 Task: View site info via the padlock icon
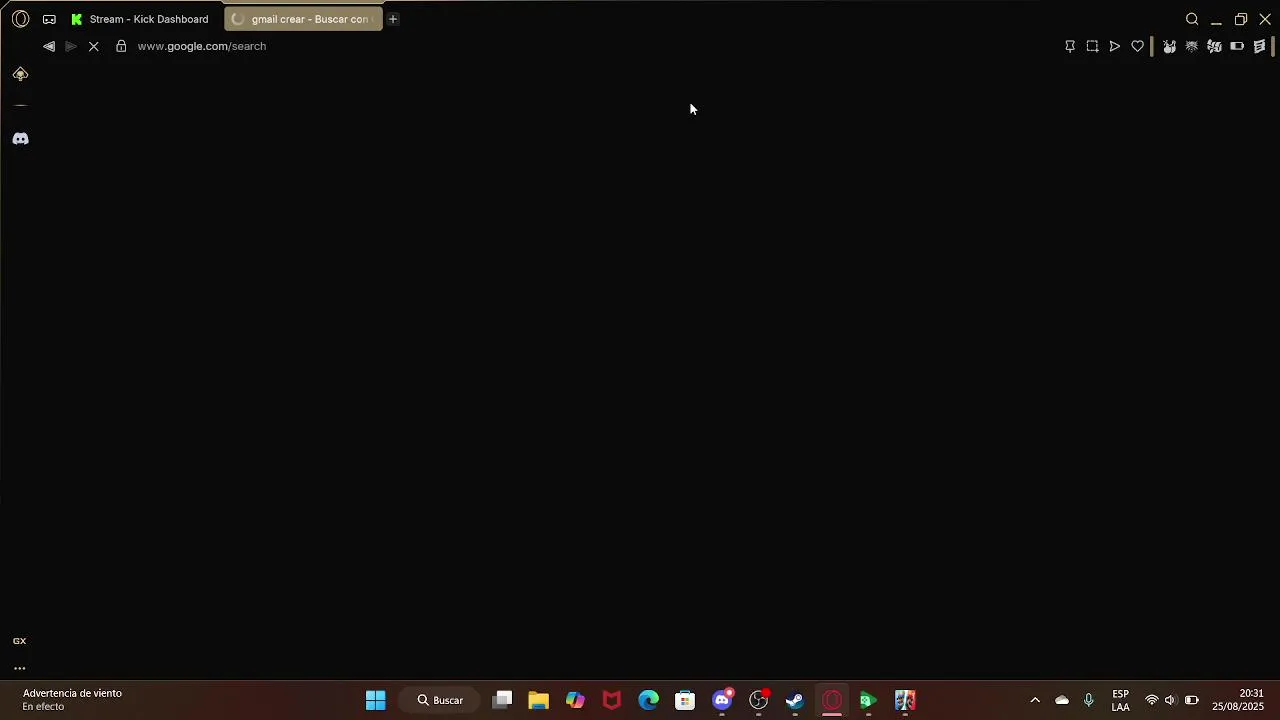pyautogui.click(x=121, y=46)
